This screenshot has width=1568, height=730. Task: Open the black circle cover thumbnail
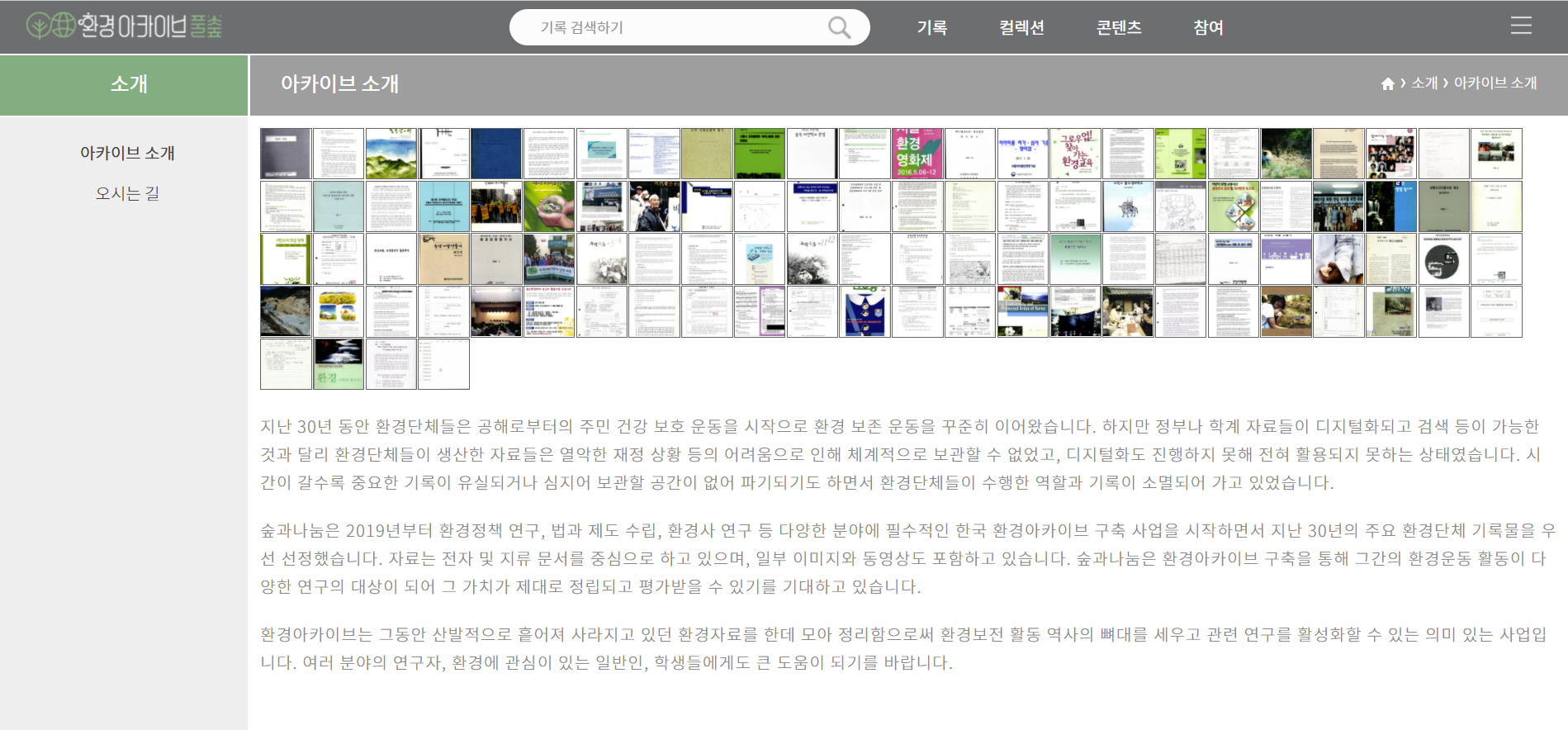click(1443, 259)
